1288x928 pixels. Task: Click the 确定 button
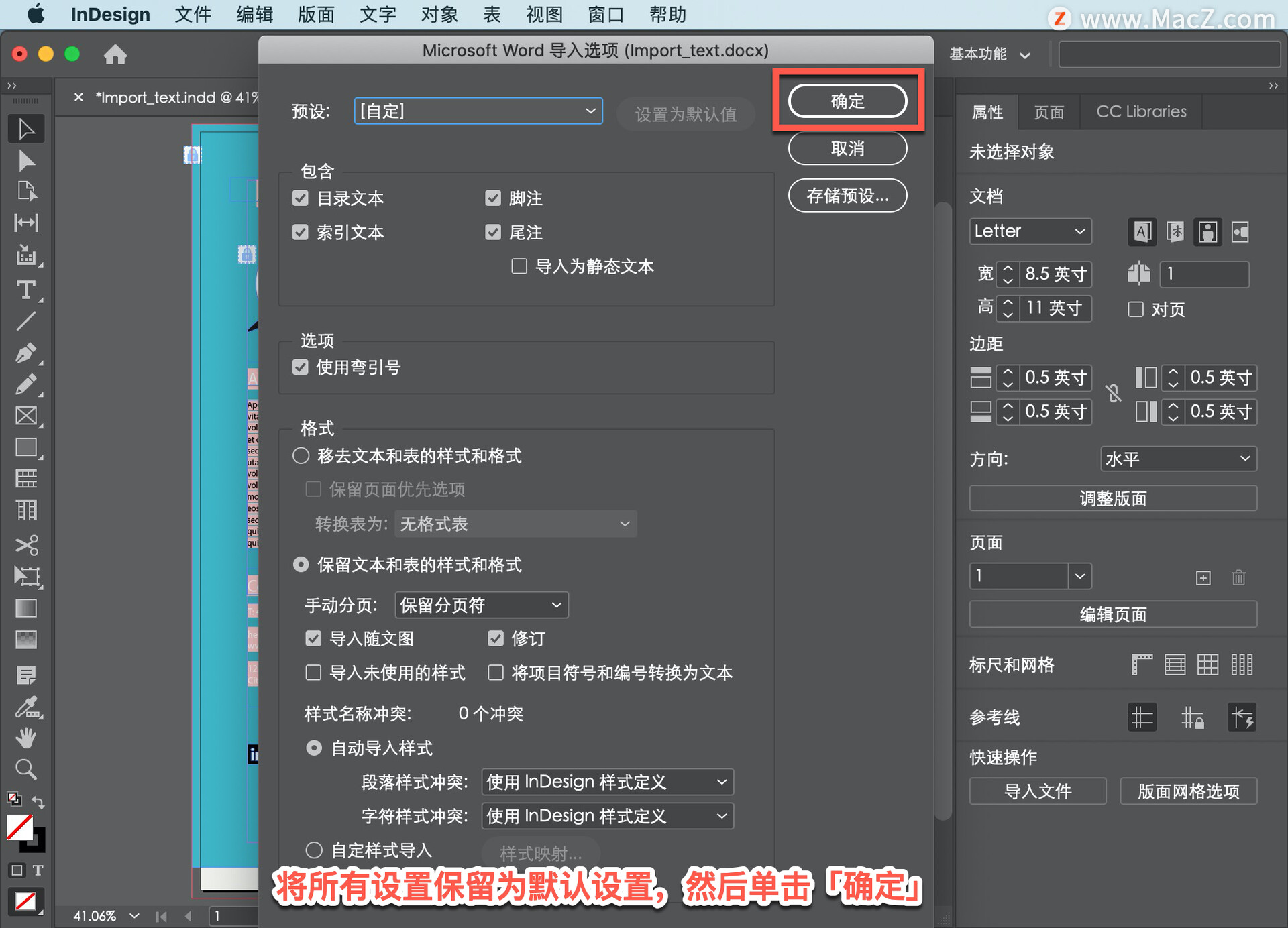(x=847, y=101)
